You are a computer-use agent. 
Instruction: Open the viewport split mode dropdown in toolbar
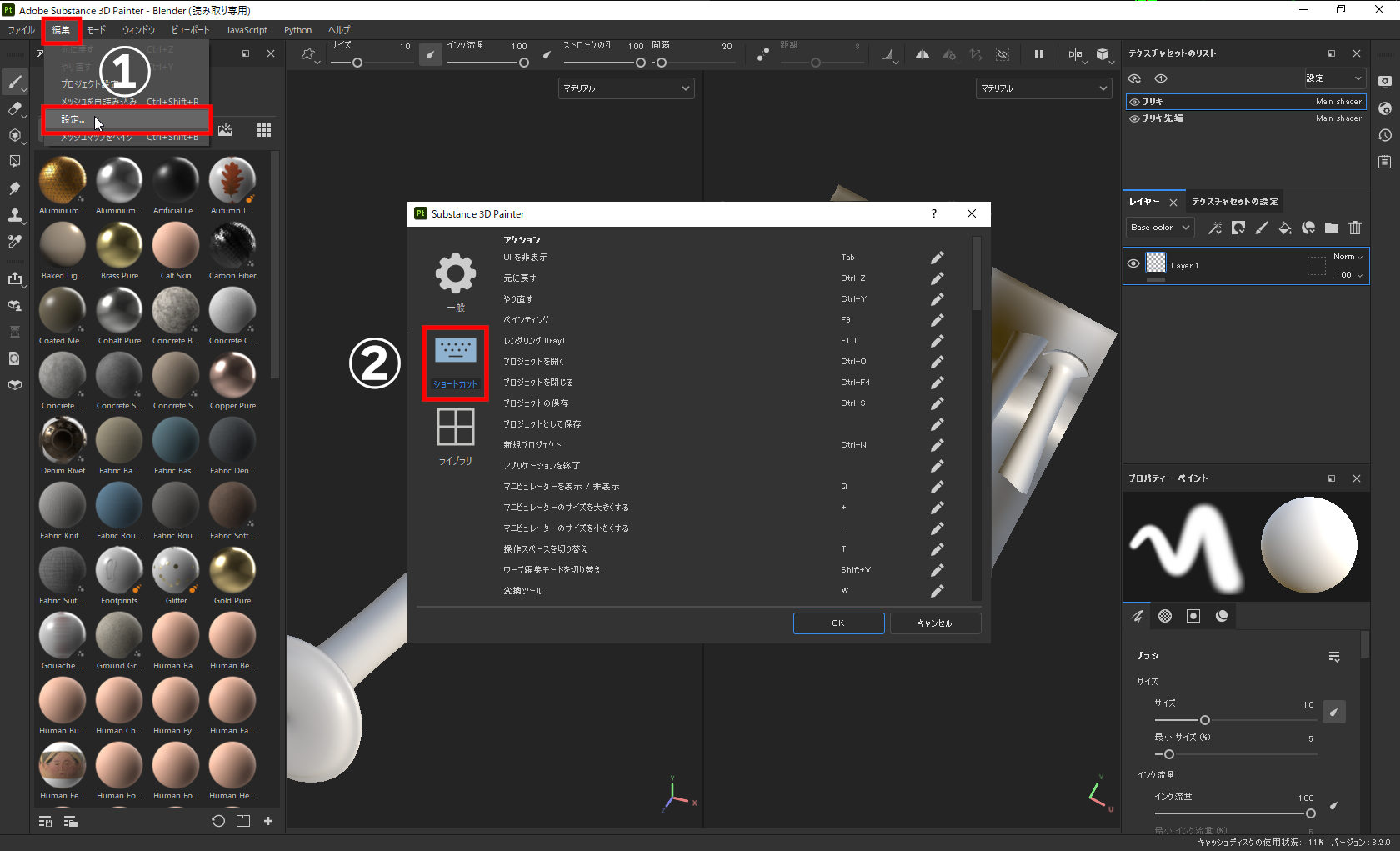coord(1076,55)
